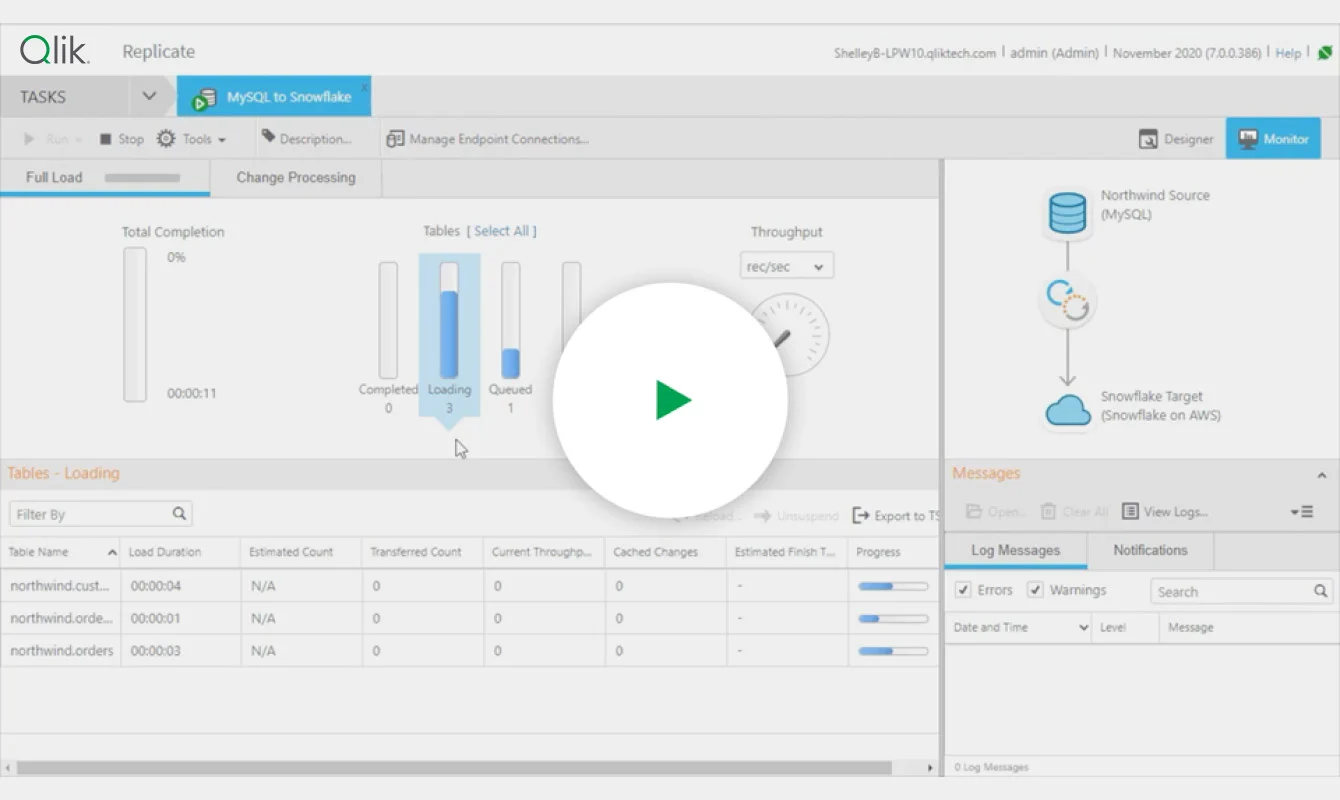
Task: Stop the running task
Action: pyautogui.click(x=121, y=139)
